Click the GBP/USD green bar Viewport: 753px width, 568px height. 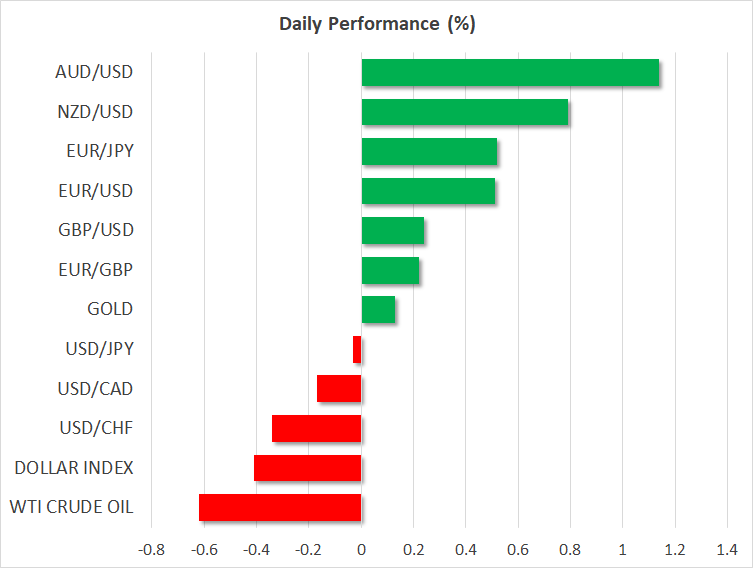[392, 231]
